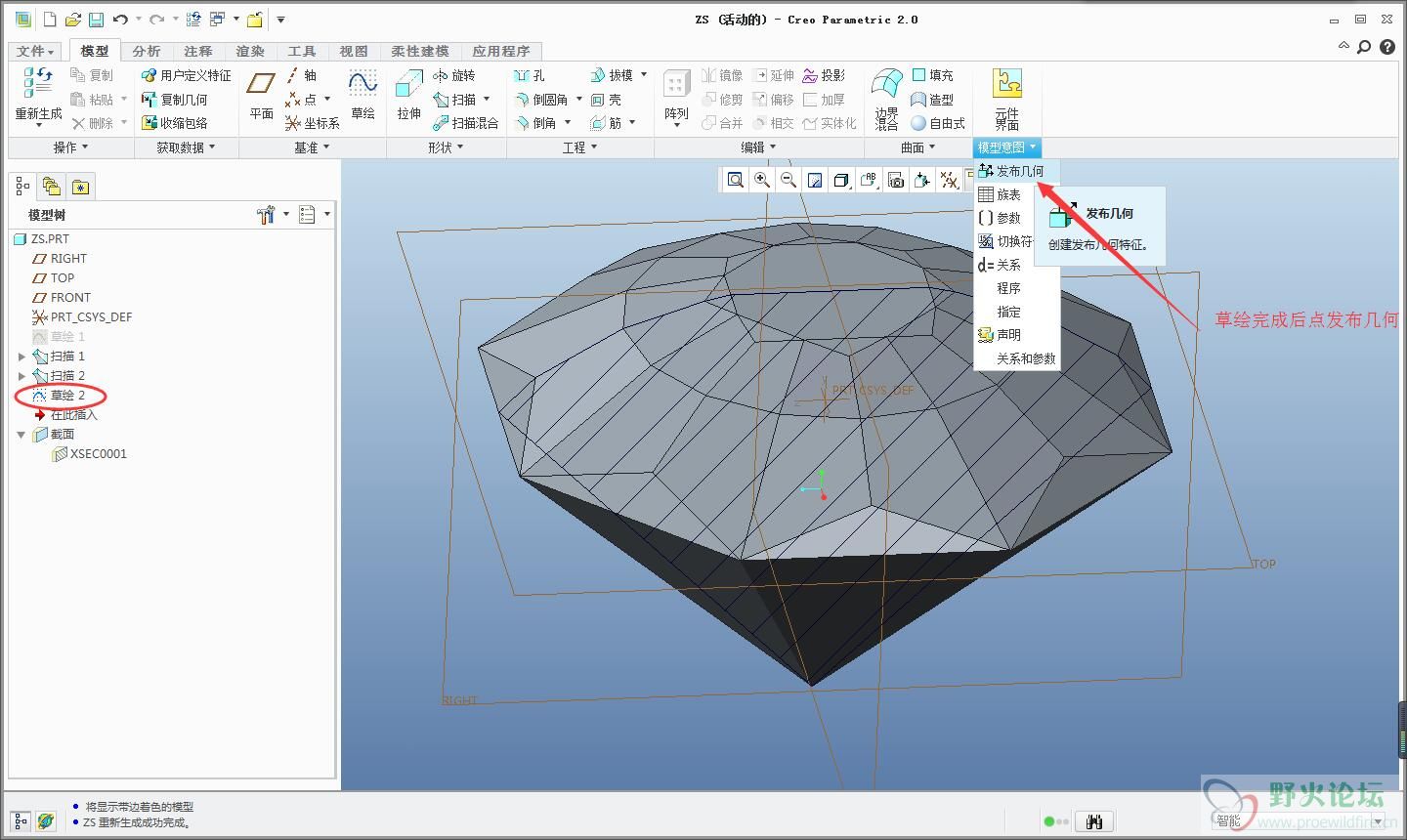Choose the Swept Blend (扫描混合) tool
This screenshot has height=840, width=1407.
tap(466, 123)
